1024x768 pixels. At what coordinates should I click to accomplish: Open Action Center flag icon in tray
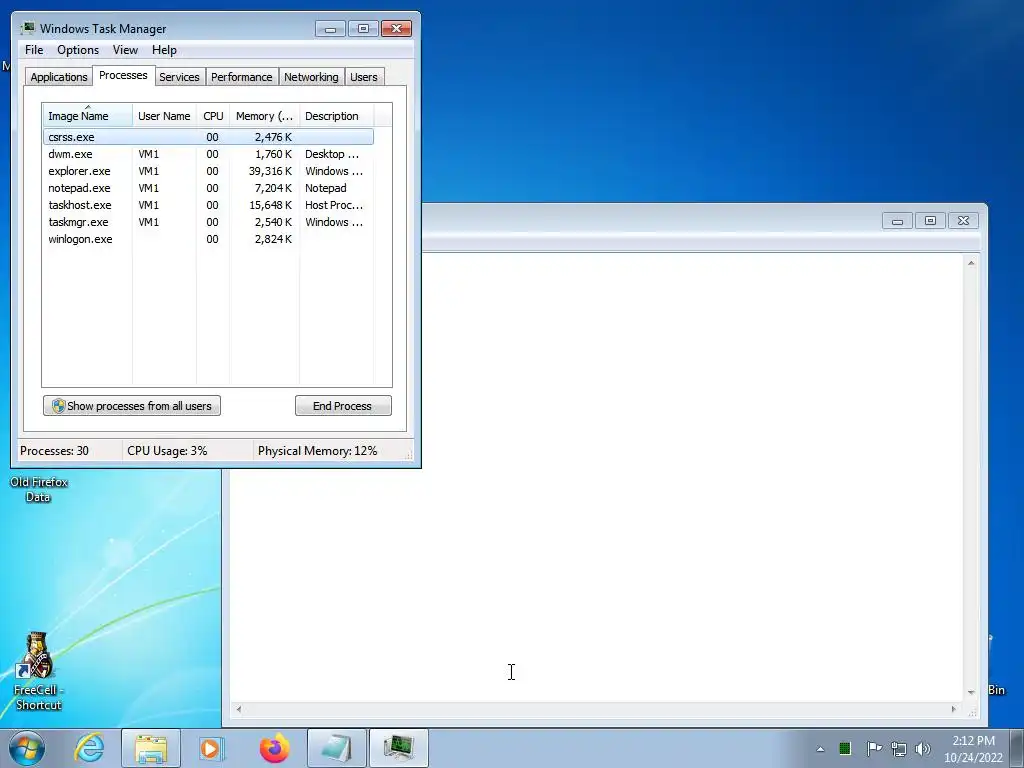874,748
